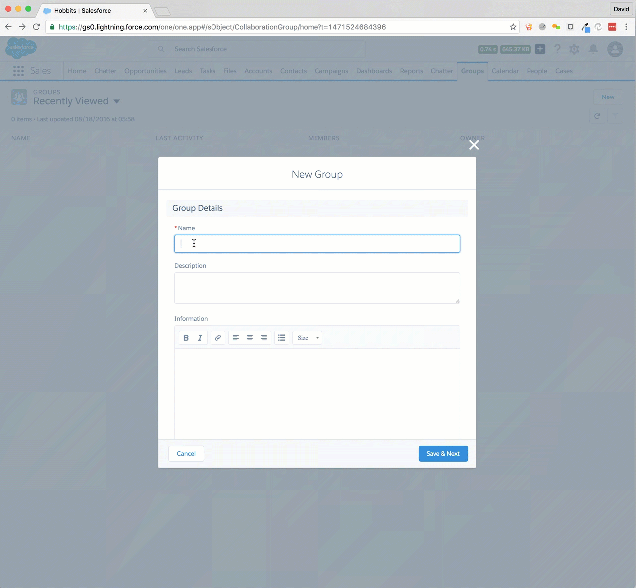636x588 pixels.
Task: Open the Chrome three-dot menu
Action: click(x=627, y=27)
